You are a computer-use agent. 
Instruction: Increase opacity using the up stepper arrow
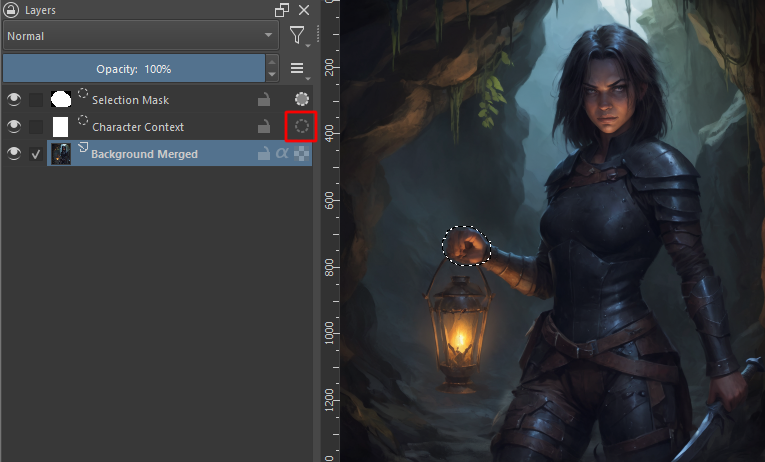click(273, 62)
